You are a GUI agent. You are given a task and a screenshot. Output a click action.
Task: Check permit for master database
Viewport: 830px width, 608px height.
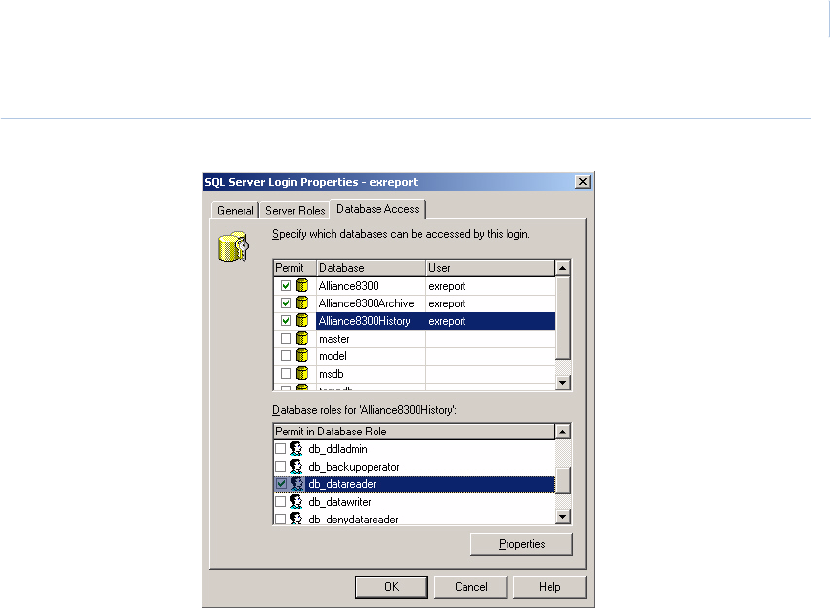coord(286,338)
